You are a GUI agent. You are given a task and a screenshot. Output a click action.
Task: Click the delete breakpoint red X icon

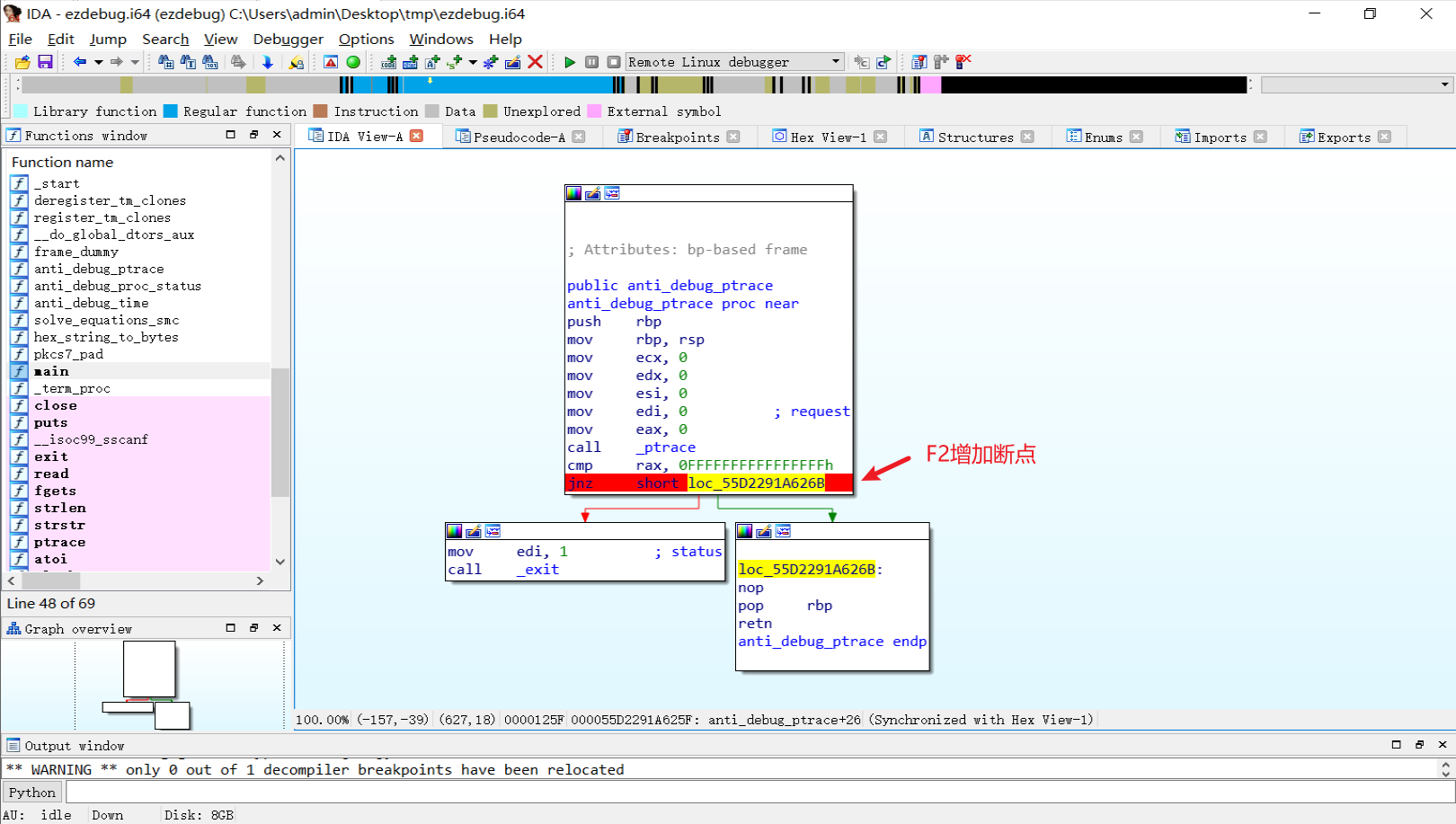[963, 62]
